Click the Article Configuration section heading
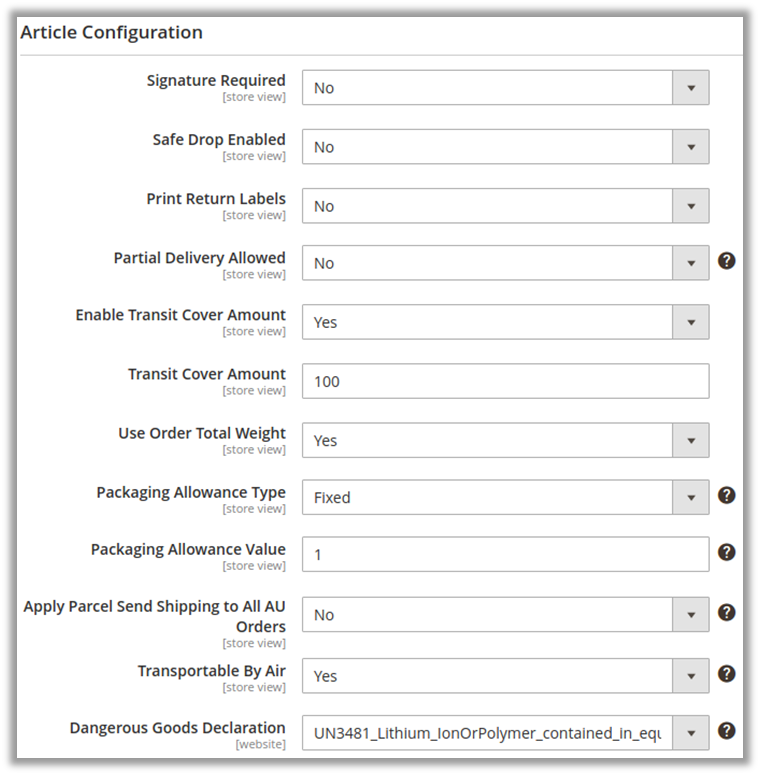Viewport: 760px width, 775px height. 112,32
